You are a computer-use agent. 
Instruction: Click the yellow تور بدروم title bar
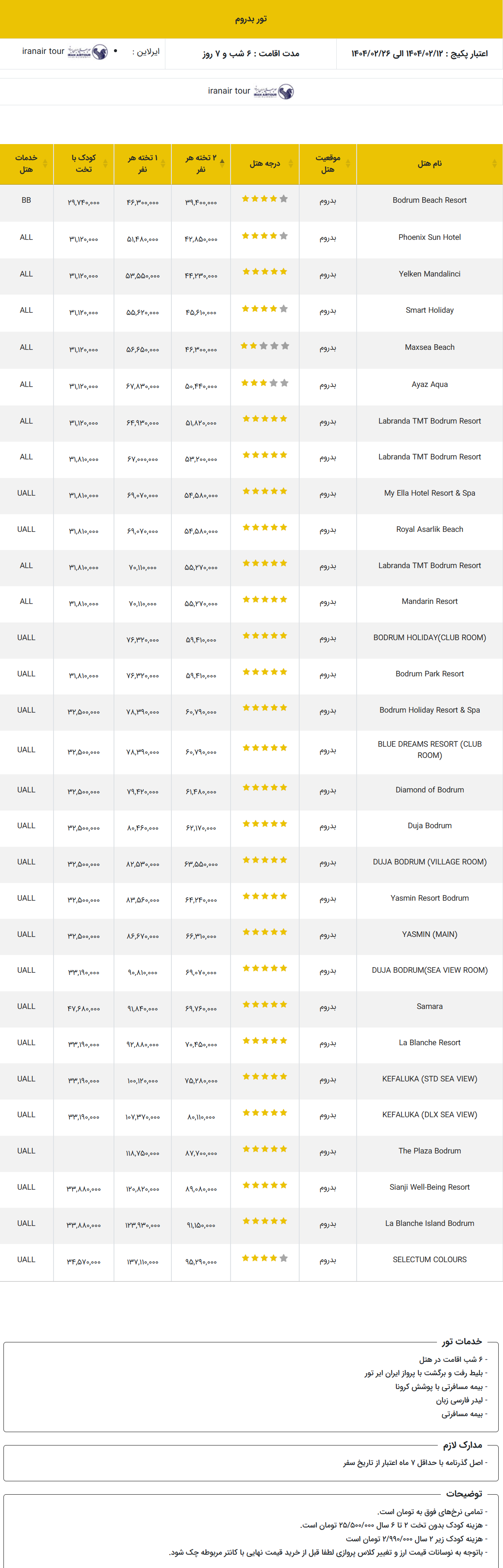point(251,19)
